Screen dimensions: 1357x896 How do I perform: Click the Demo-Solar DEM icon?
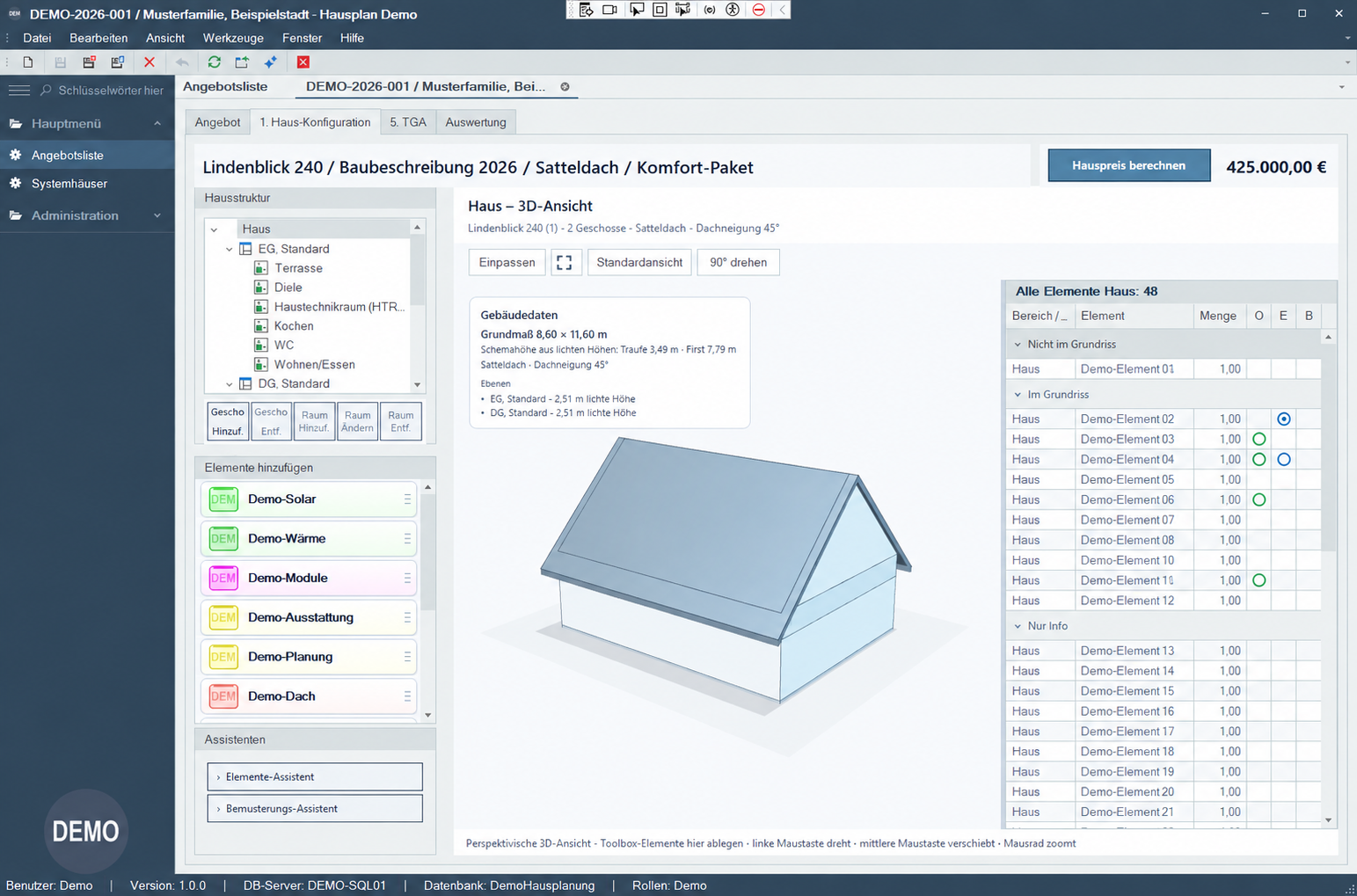pyautogui.click(x=223, y=499)
